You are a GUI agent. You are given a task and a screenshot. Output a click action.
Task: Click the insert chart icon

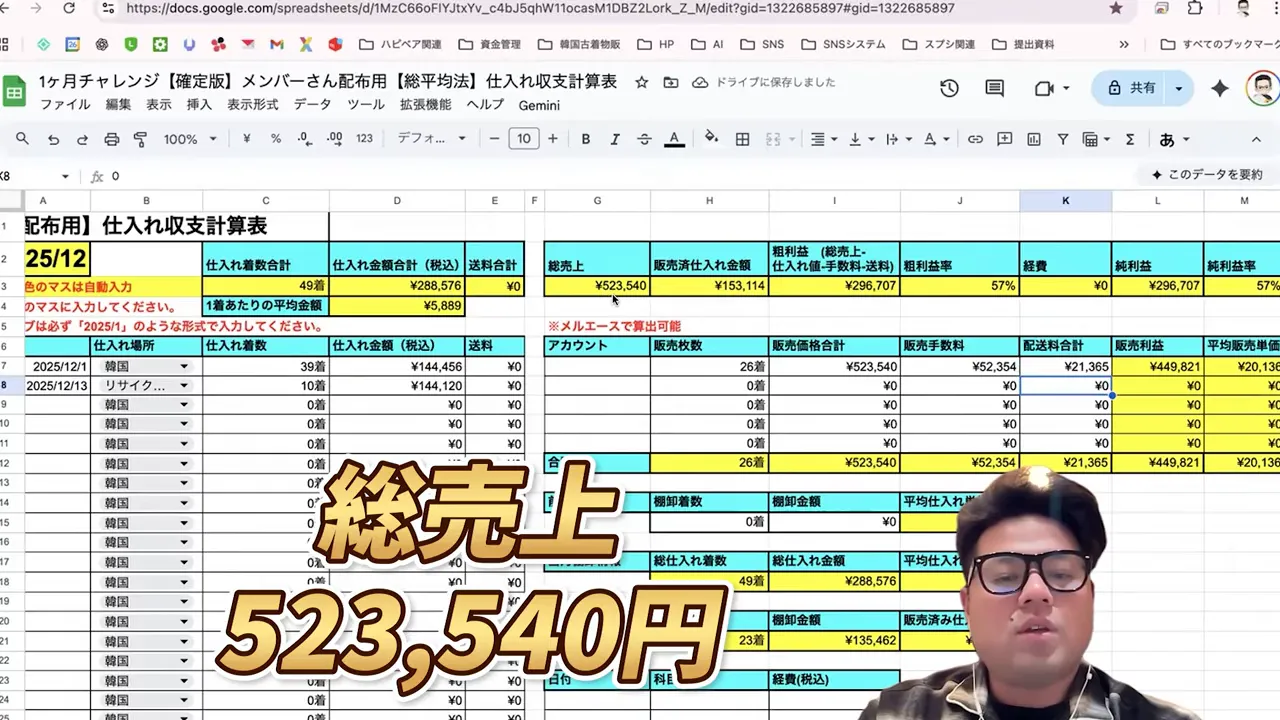pyautogui.click(x=1036, y=139)
